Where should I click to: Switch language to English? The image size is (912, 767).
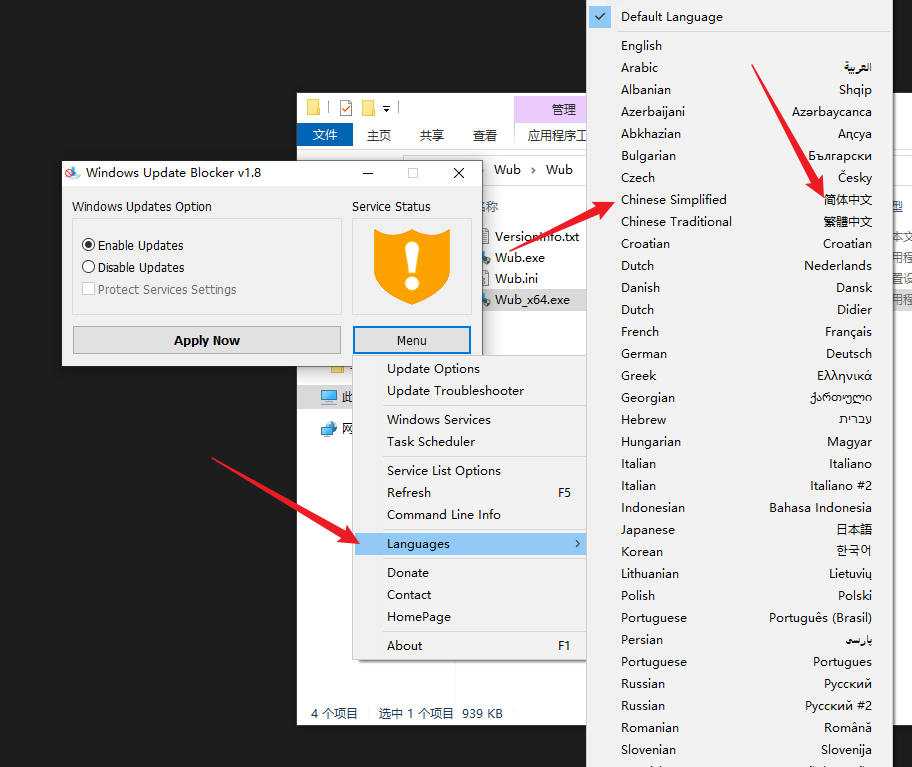tap(739, 46)
